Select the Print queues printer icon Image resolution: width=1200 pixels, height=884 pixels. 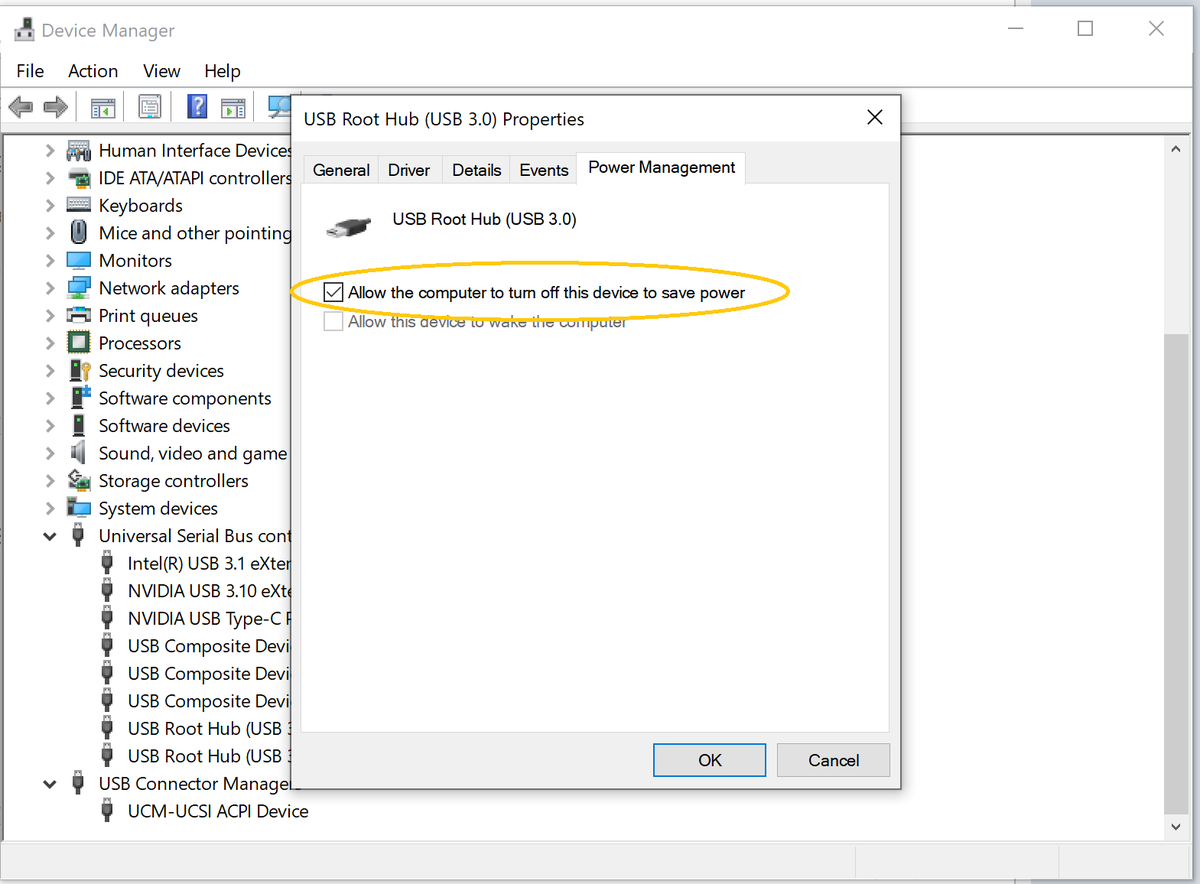79,315
